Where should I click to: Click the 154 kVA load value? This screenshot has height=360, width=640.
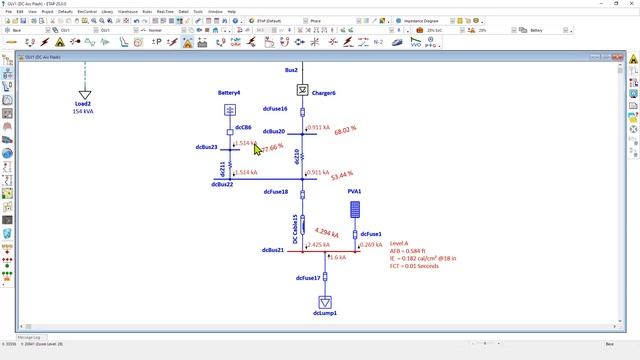(x=83, y=111)
